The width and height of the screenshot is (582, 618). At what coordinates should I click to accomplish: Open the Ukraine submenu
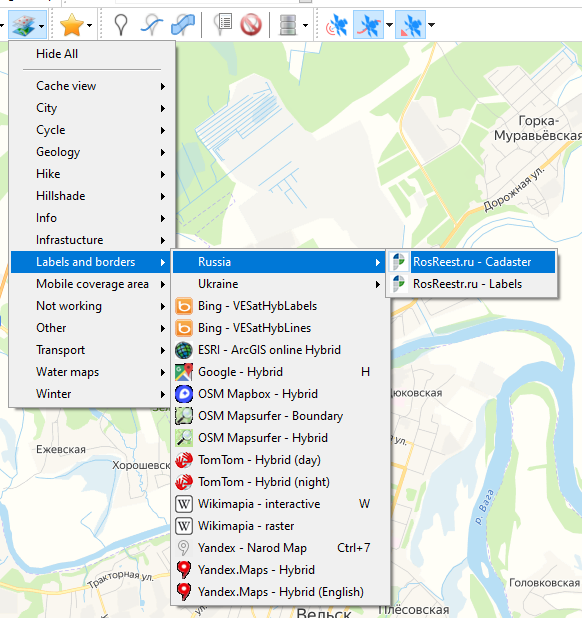(279, 284)
